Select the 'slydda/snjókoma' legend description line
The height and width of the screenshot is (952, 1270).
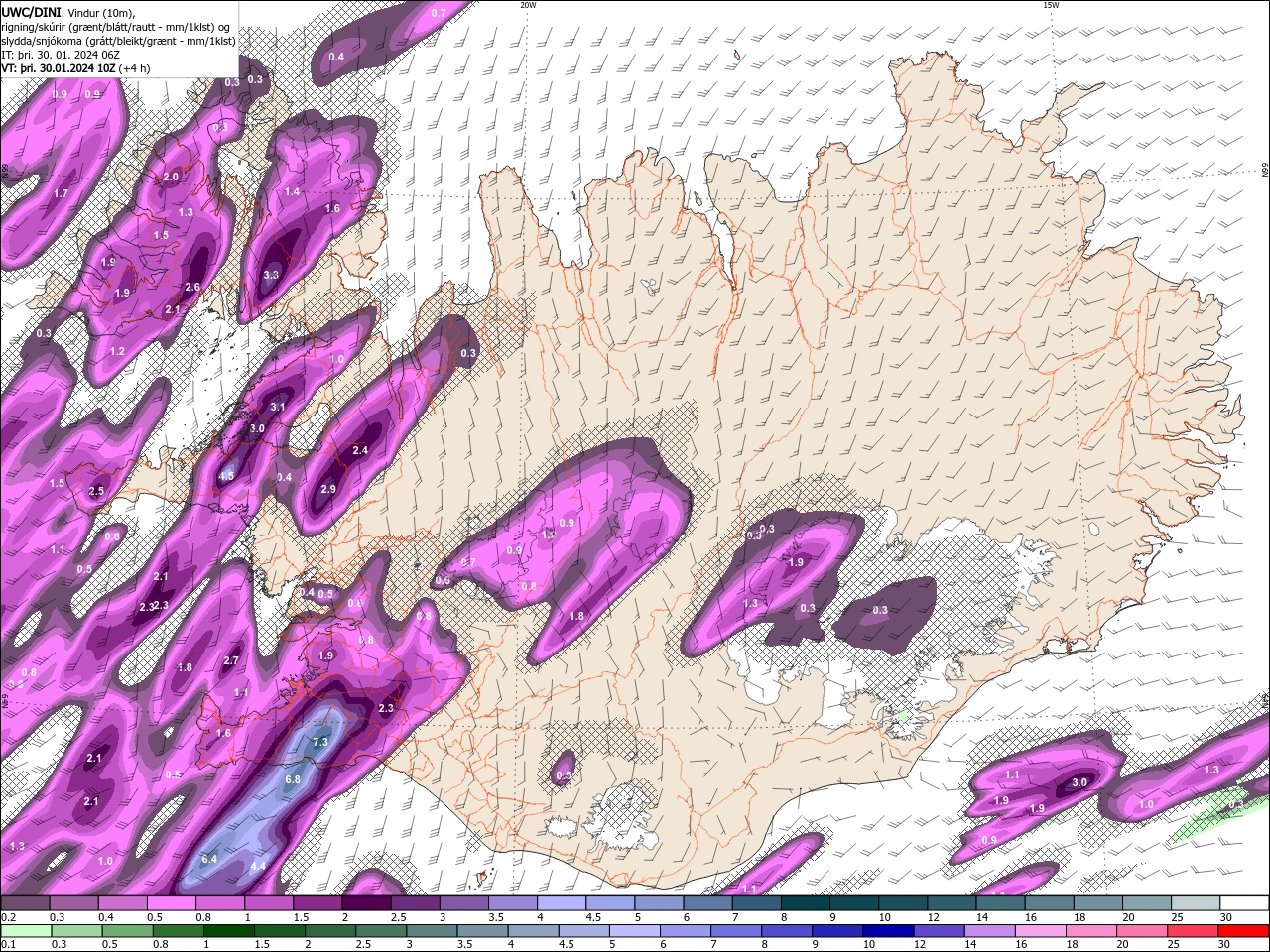click(x=118, y=41)
